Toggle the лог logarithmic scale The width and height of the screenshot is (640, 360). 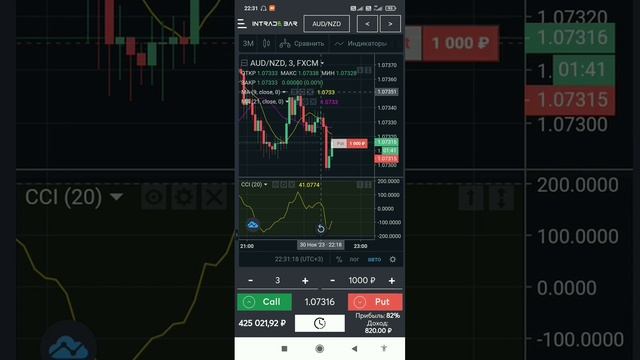tap(354, 260)
